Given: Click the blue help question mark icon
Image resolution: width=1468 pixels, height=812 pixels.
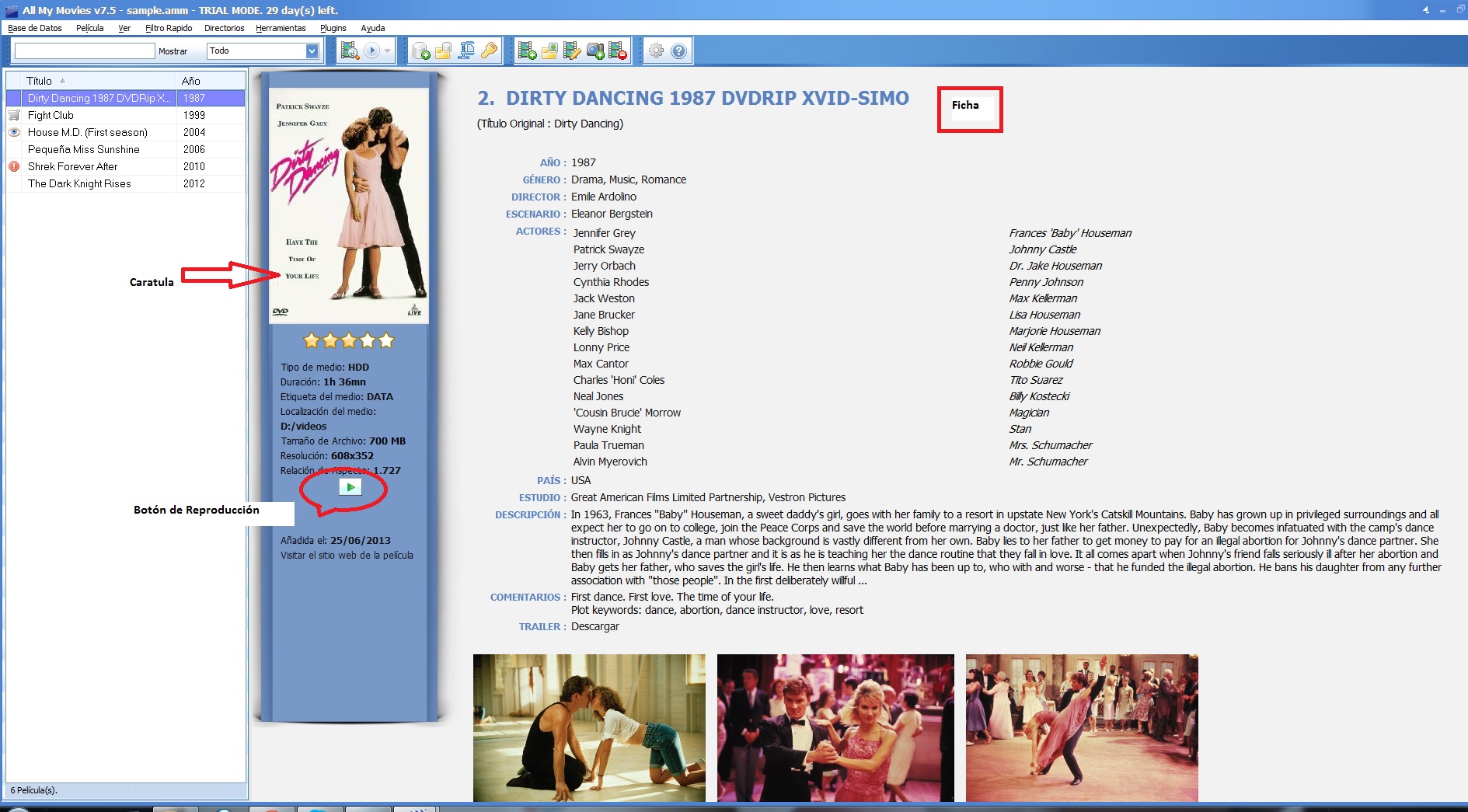Looking at the screenshot, I should pos(678,51).
